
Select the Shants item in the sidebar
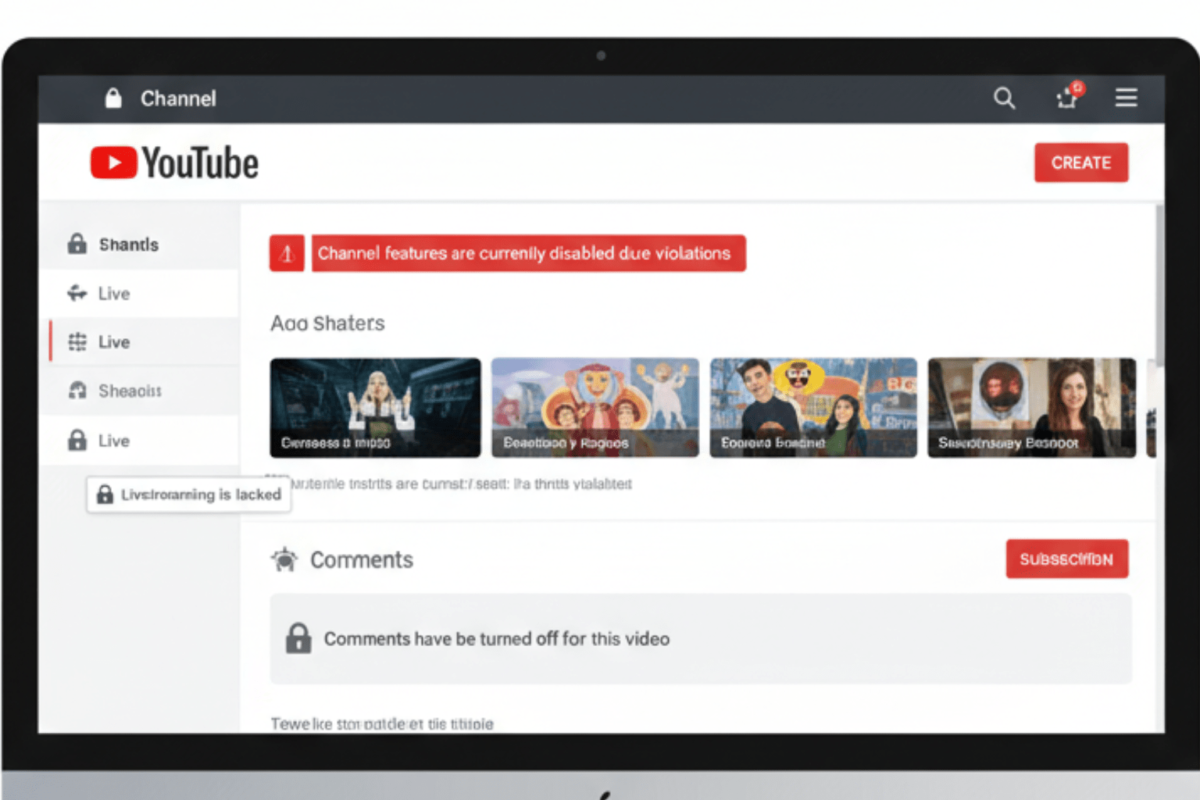pyautogui.click(x=131, y=243)
